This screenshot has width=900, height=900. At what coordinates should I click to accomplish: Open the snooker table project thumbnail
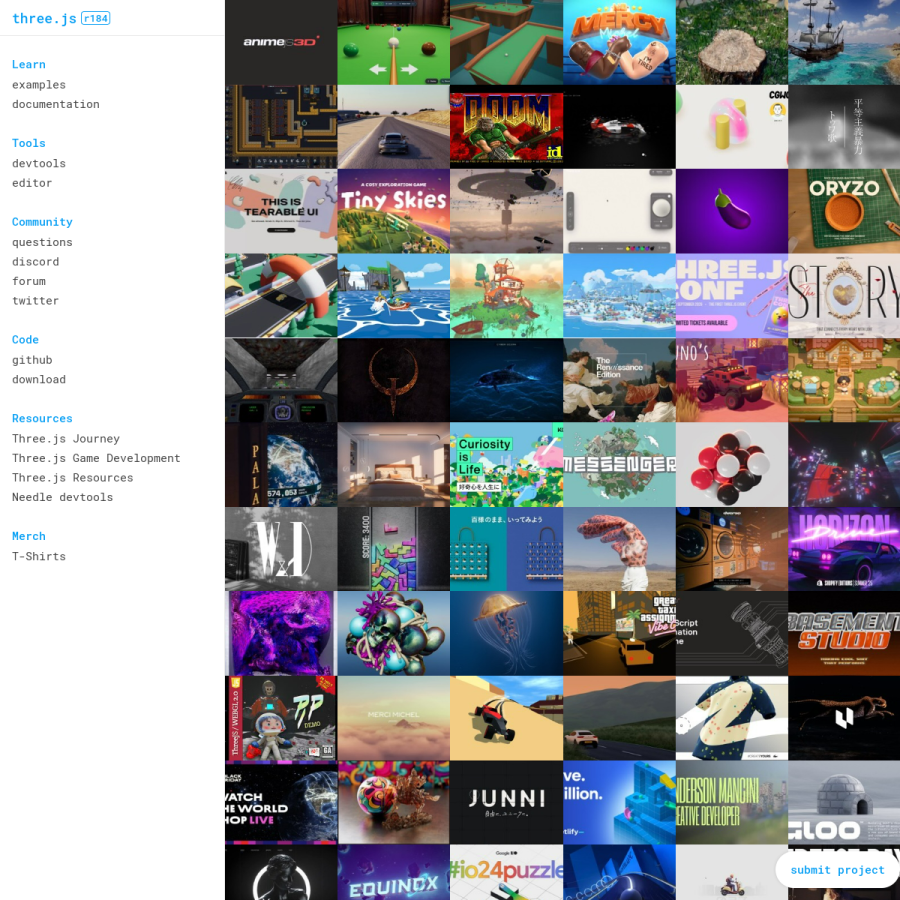coord(394,42)
